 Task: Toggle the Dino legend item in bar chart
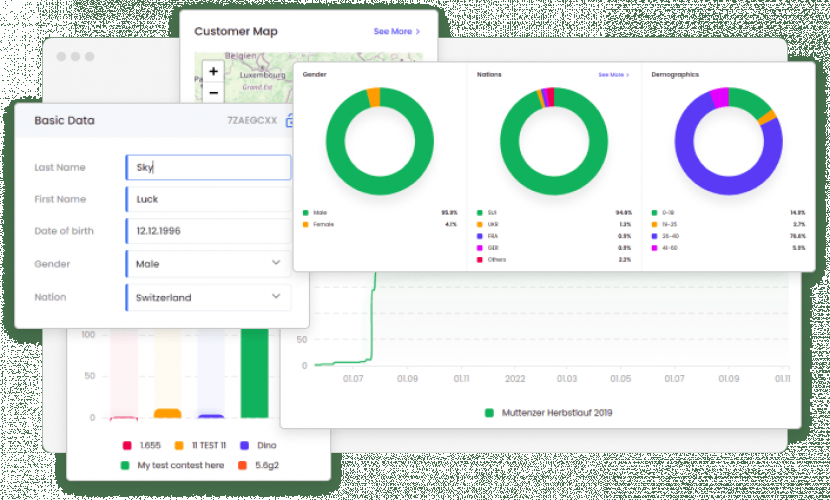tap(244, 445)
